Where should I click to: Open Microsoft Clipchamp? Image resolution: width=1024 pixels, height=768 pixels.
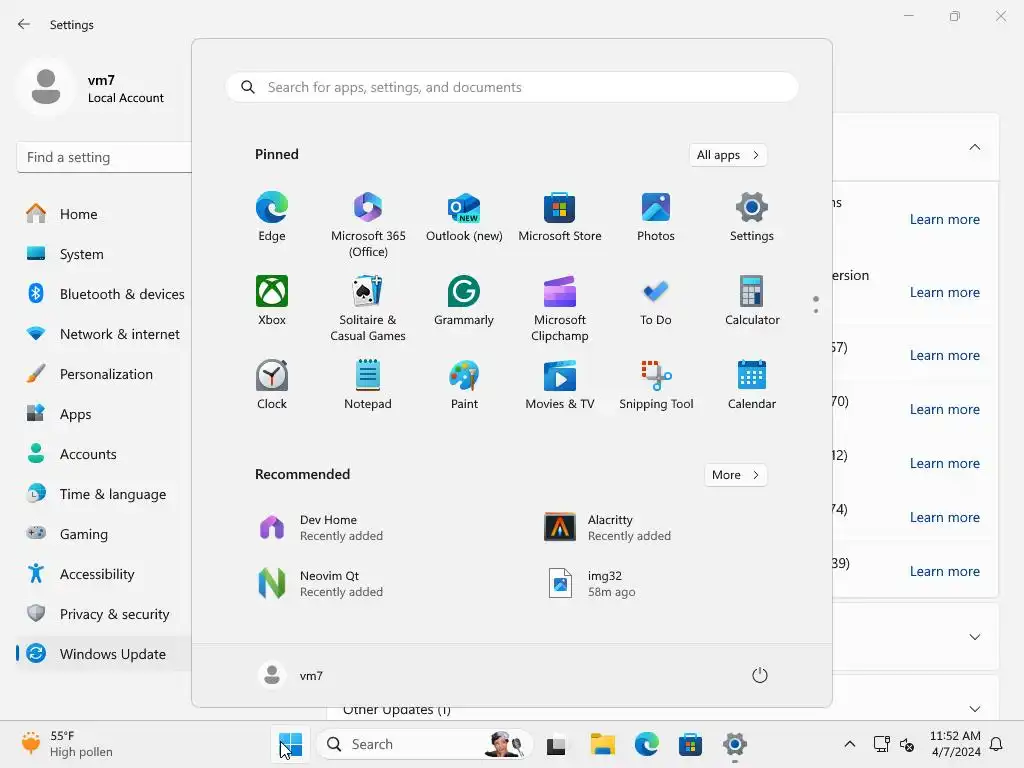tap(560, 308)
